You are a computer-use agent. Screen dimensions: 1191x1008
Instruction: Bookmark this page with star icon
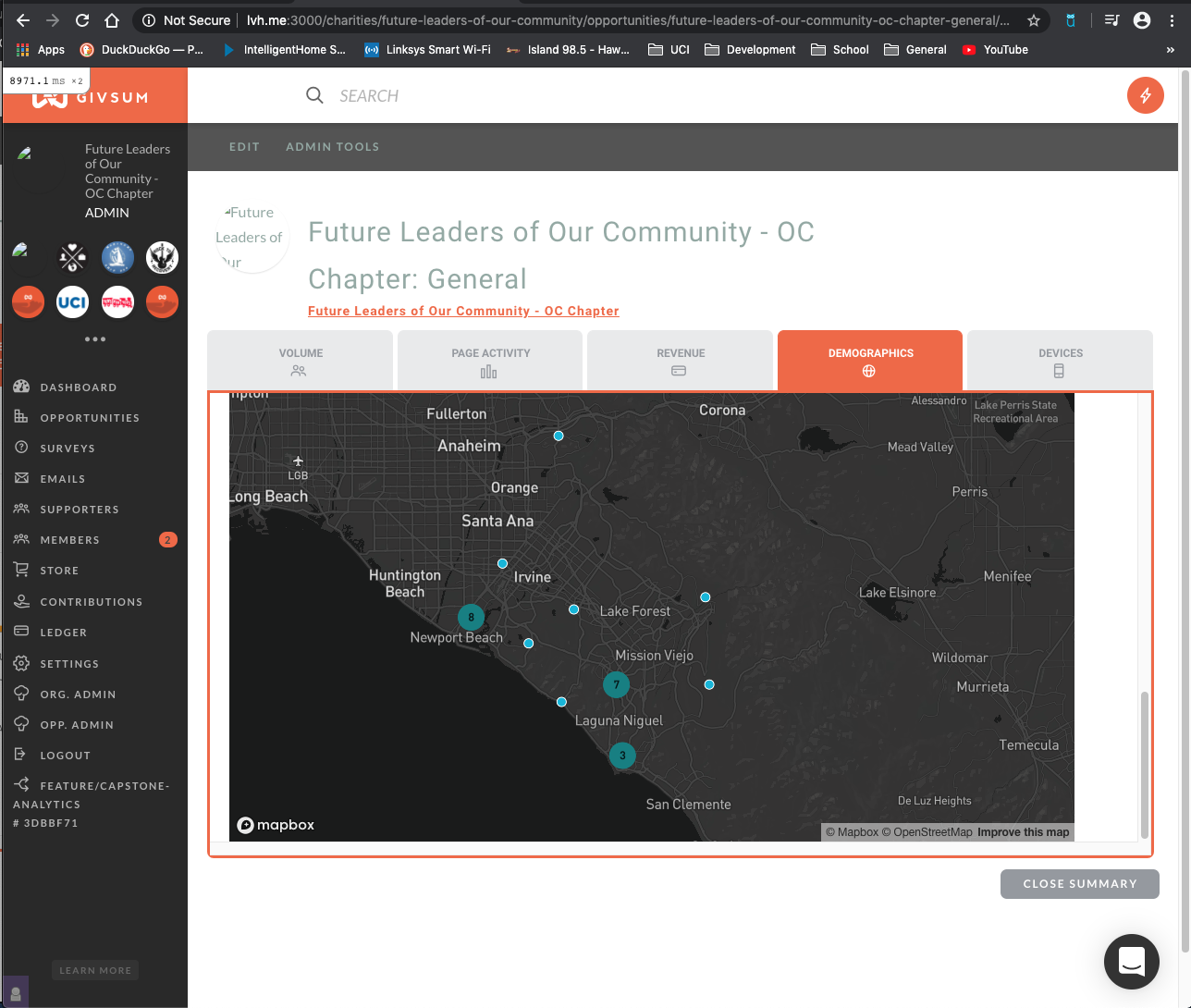point(1034,20)
